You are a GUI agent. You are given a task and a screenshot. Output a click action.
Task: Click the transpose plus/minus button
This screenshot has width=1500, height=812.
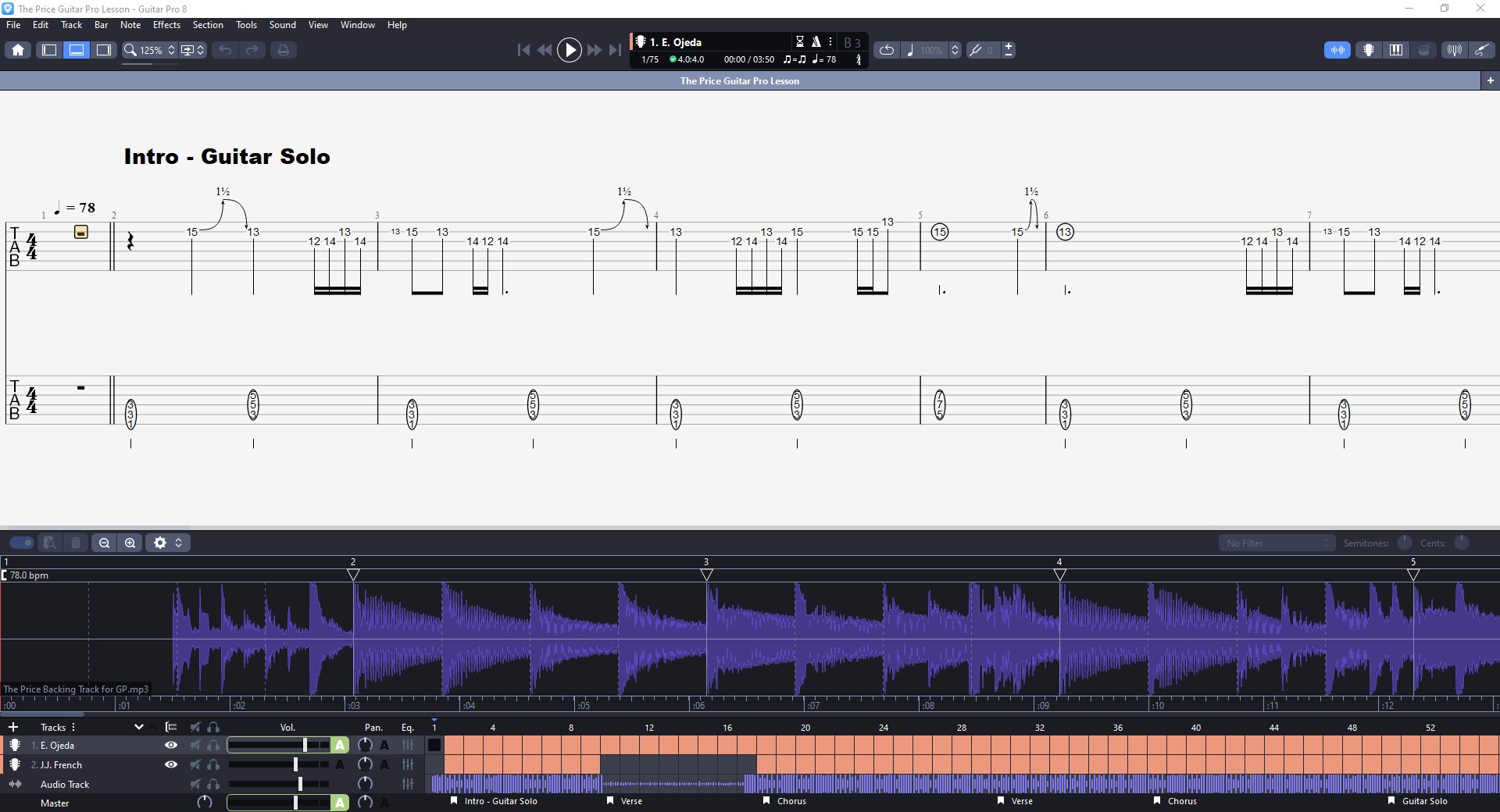pyautogui.click(x=1009, y=50)
